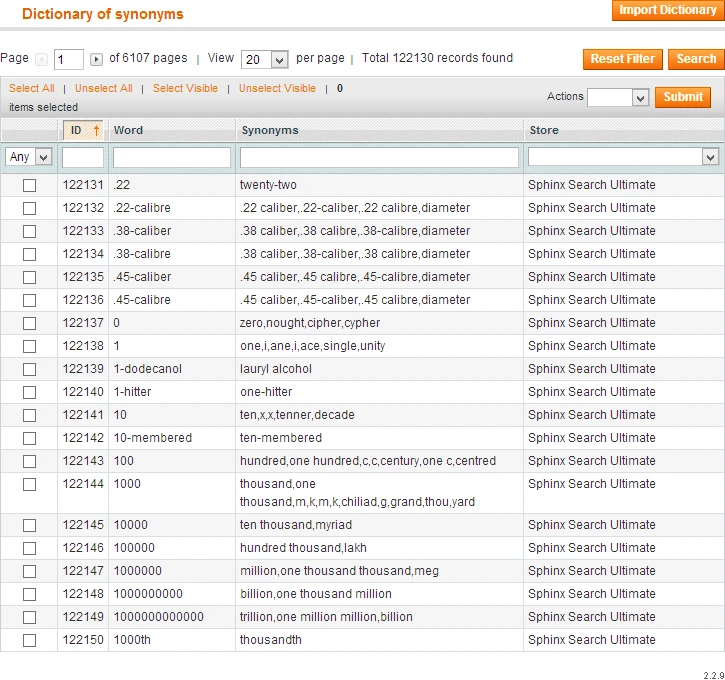Toggle checkbox for the 1000 synonyms row
The image size is (725, 680).
29,484
